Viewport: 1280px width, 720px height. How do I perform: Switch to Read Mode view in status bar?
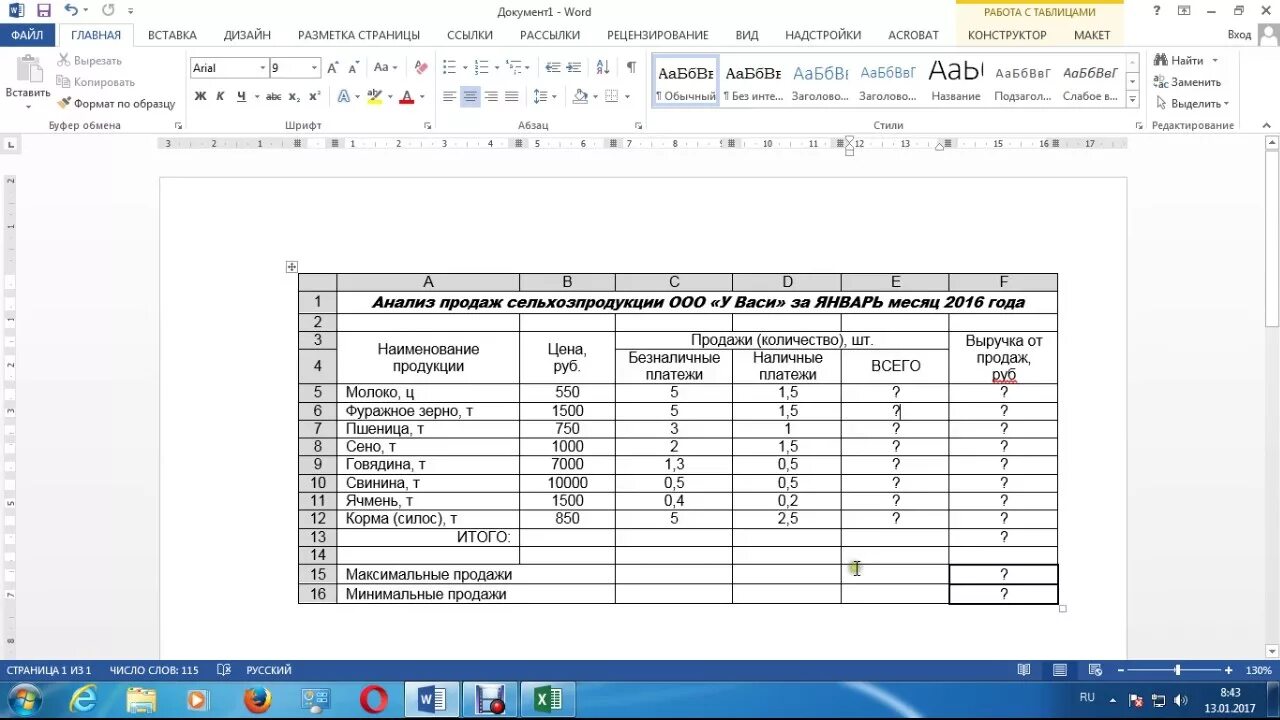1024,670
